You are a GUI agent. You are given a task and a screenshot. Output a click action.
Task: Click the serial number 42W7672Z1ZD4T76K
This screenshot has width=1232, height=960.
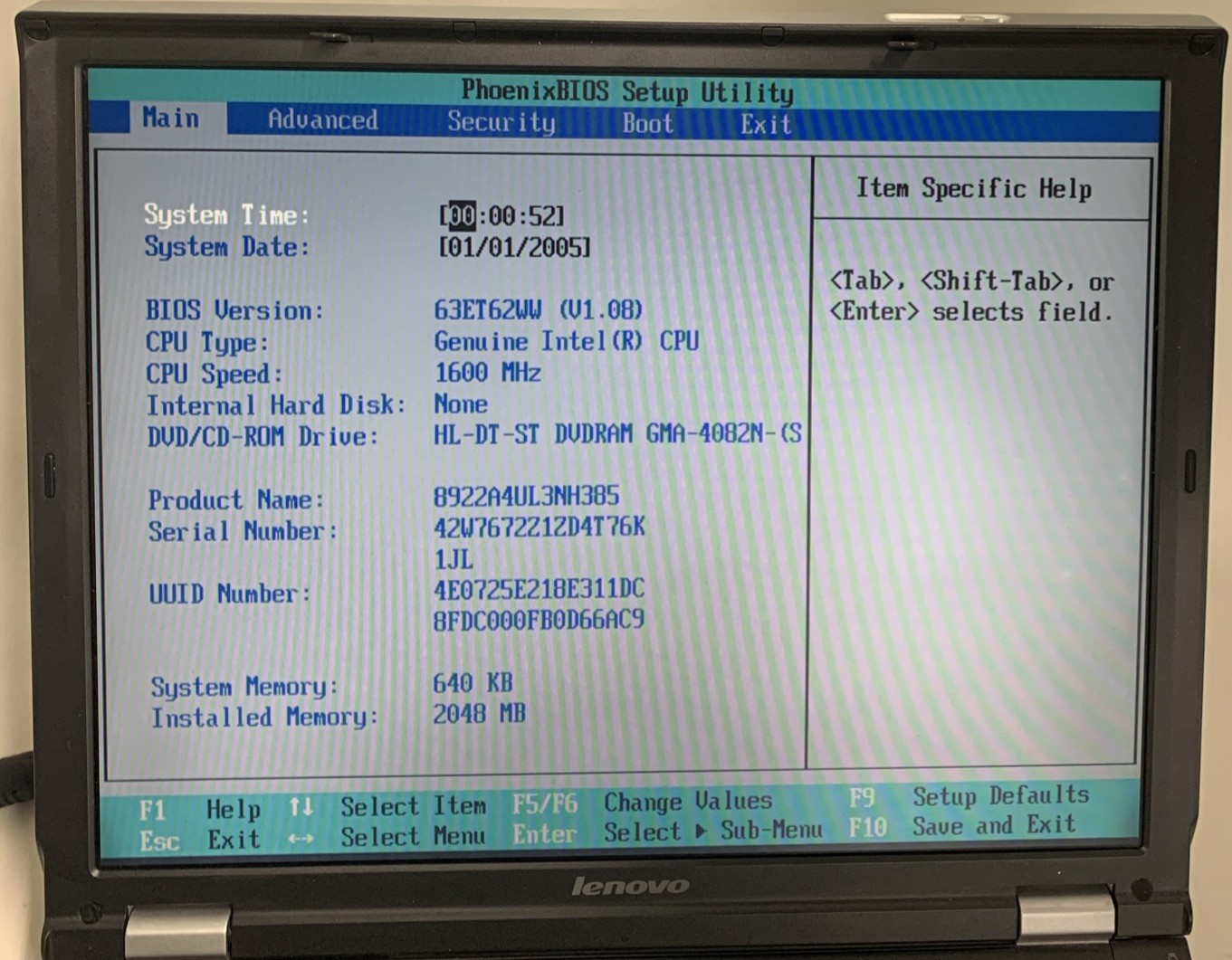[x=539, y=527]
